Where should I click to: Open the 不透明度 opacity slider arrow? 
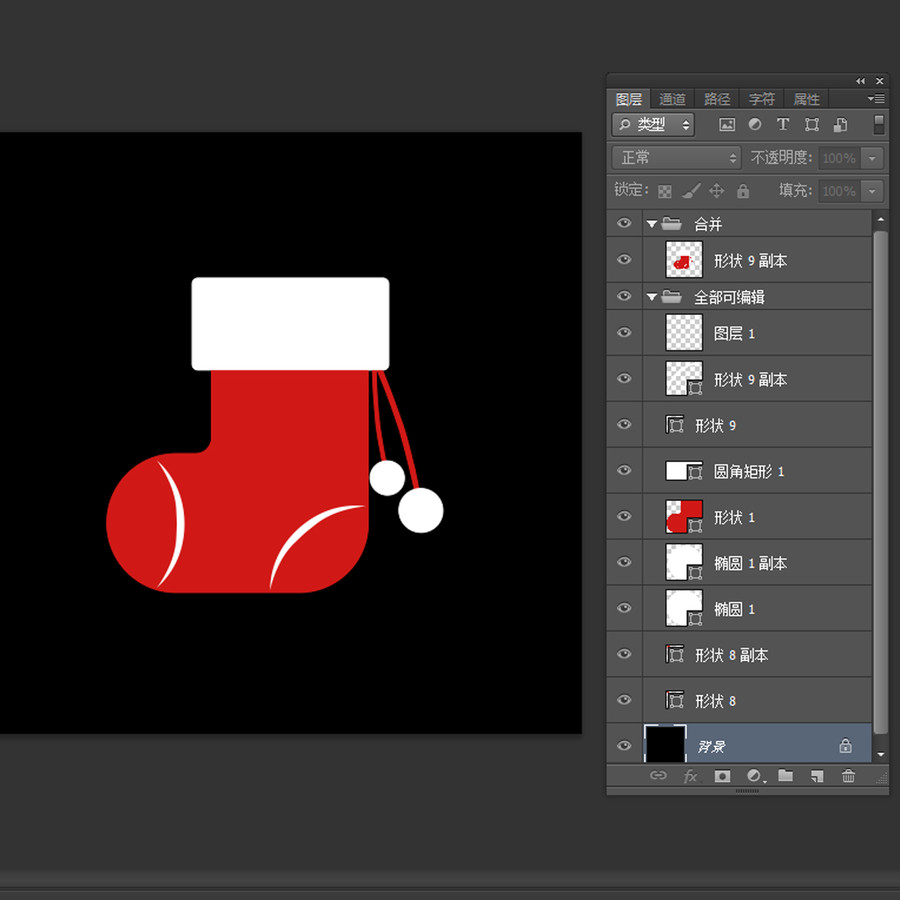point(872,158)
